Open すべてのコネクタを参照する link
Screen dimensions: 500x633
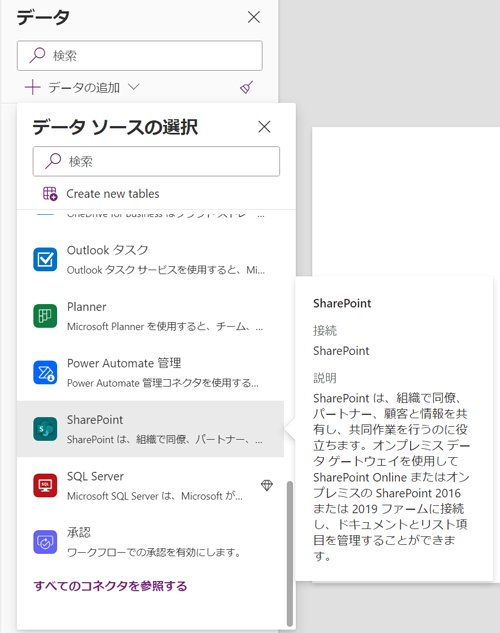pyautogui.click(x=110, y=586)
